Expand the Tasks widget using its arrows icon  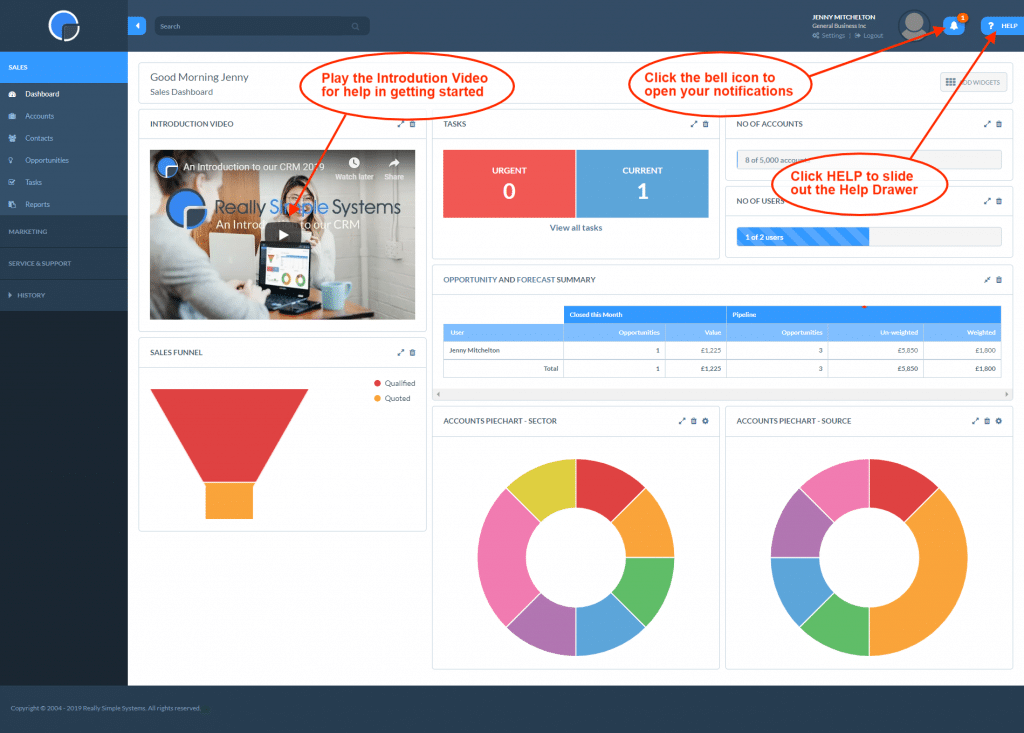click(x=694, y=124)
